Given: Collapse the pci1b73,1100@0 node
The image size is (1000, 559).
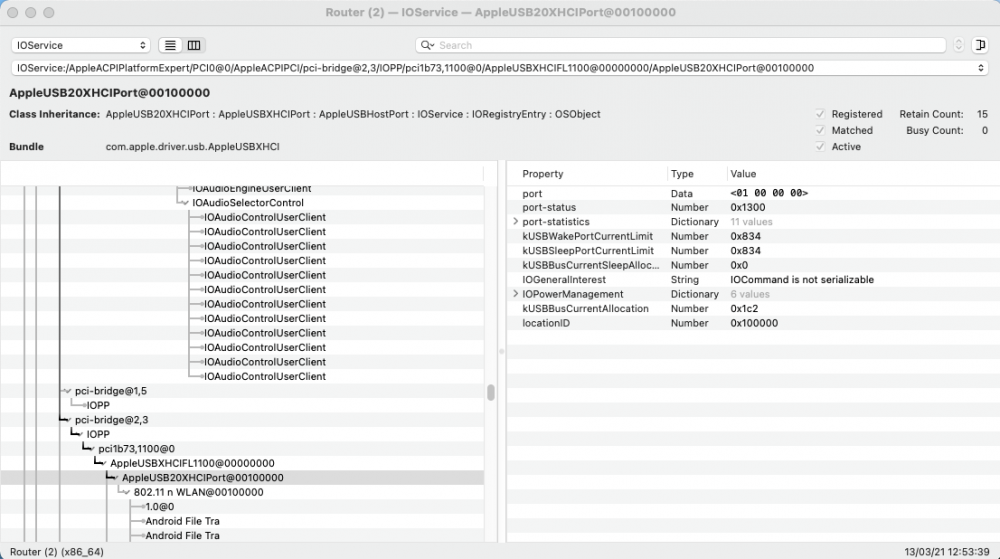Looking at the screenshot, I should click(91, 449).
